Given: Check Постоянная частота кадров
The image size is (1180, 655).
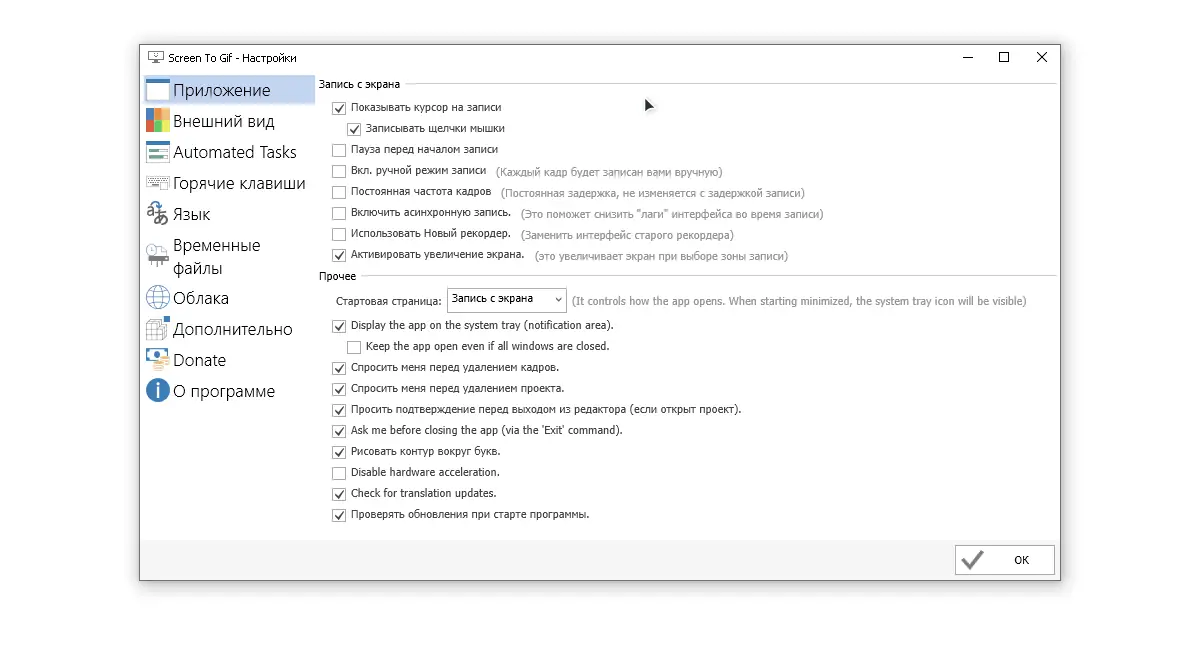Looking at the screenshot, I should click(339, 193).
